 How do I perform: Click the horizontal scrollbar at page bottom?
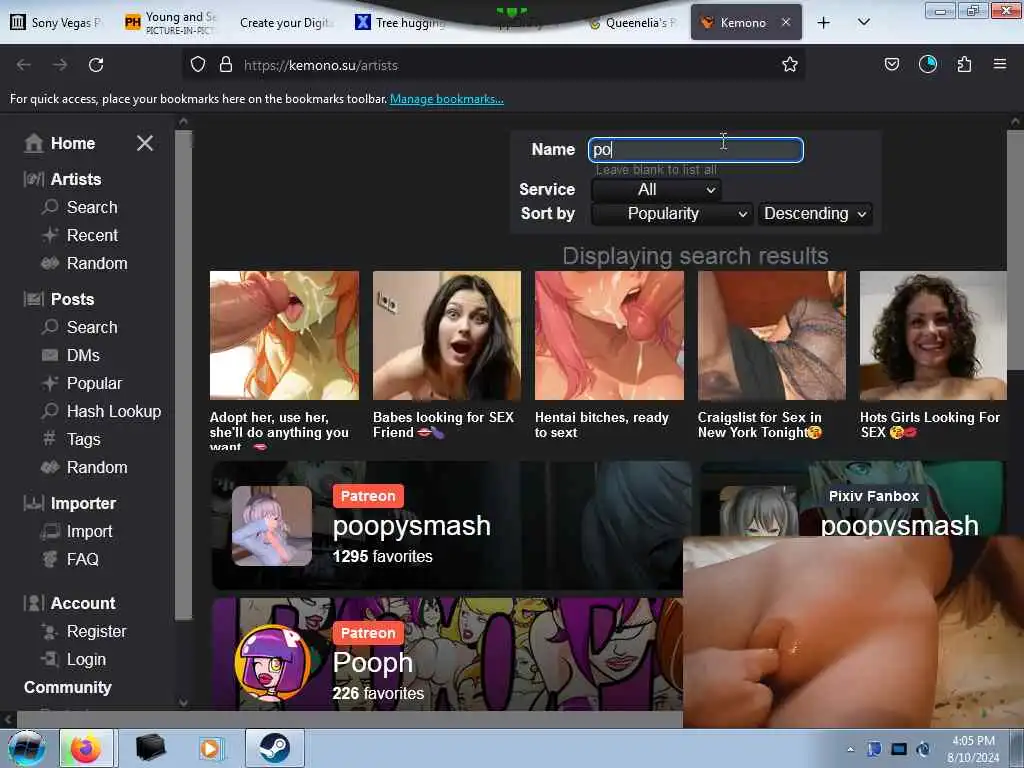[349, 720]
